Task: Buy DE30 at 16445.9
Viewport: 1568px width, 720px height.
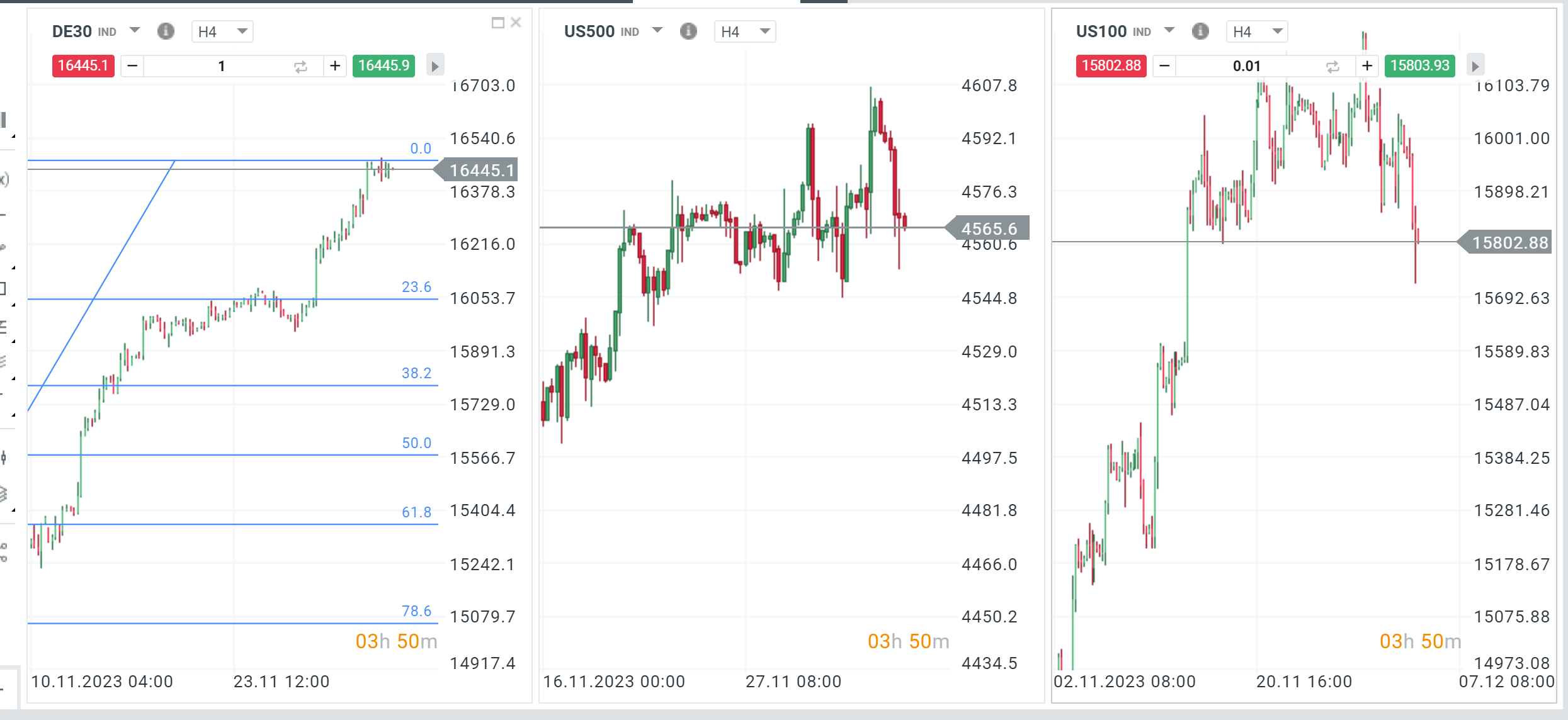Action: point(383,65)
